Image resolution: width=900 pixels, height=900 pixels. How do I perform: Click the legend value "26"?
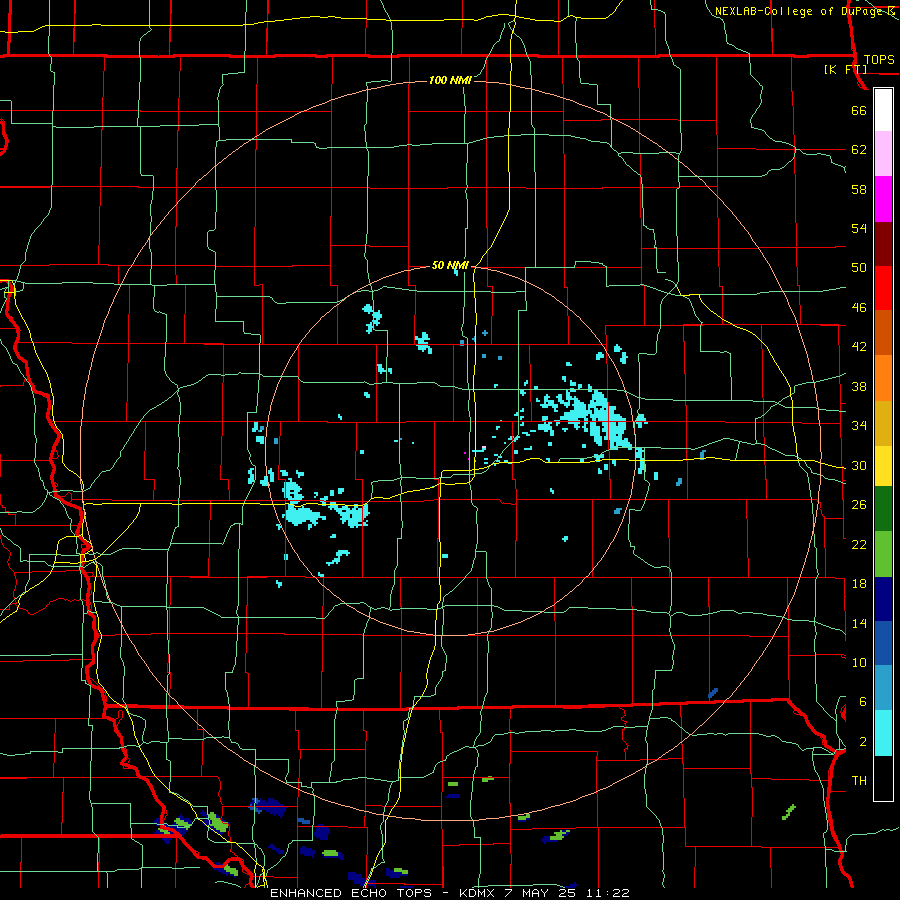point(859,505)
